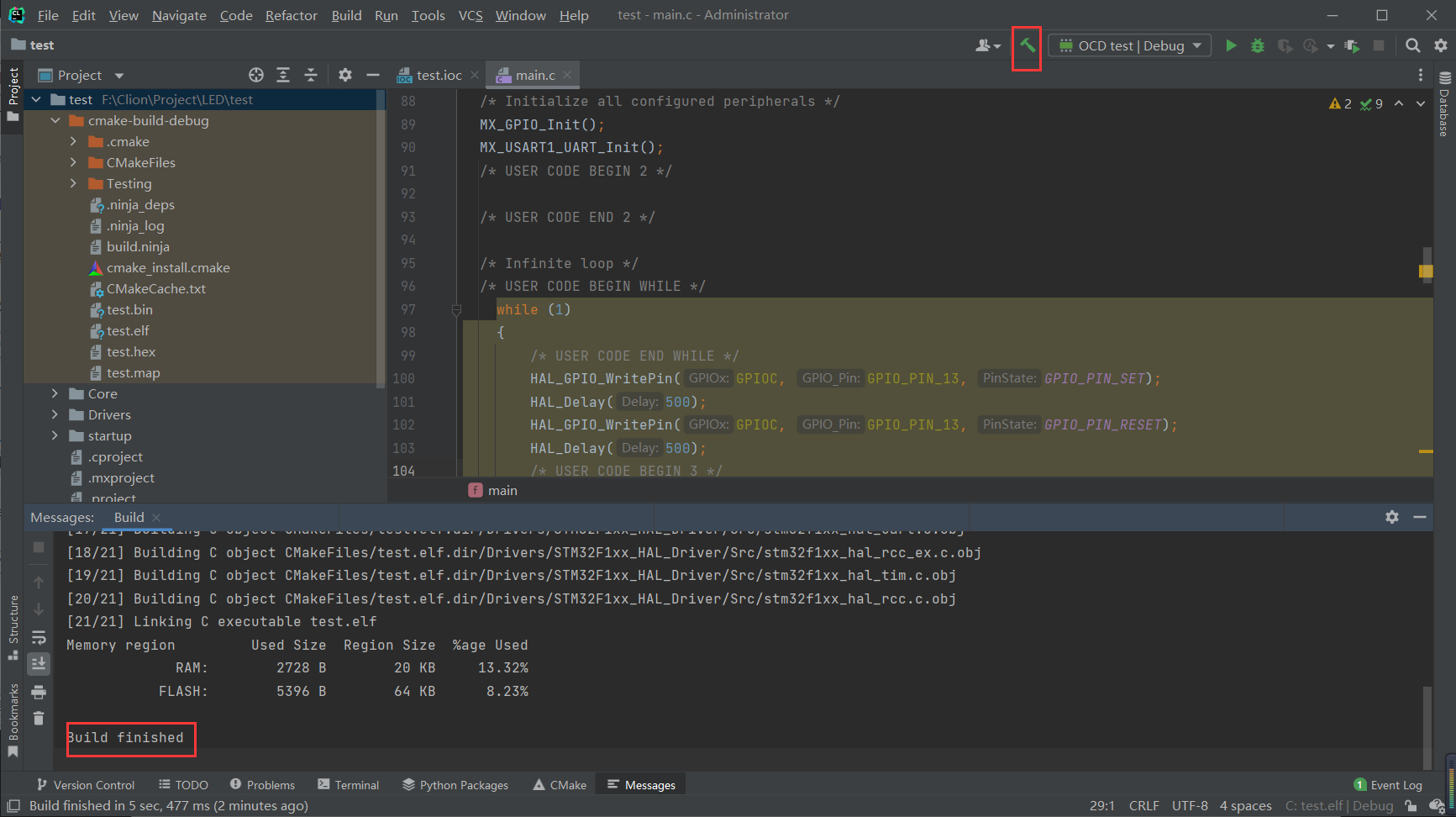Viewport: 1456px width, 817px height.
Task: Hide the Project tool window
Action: (x=372, y=75)
